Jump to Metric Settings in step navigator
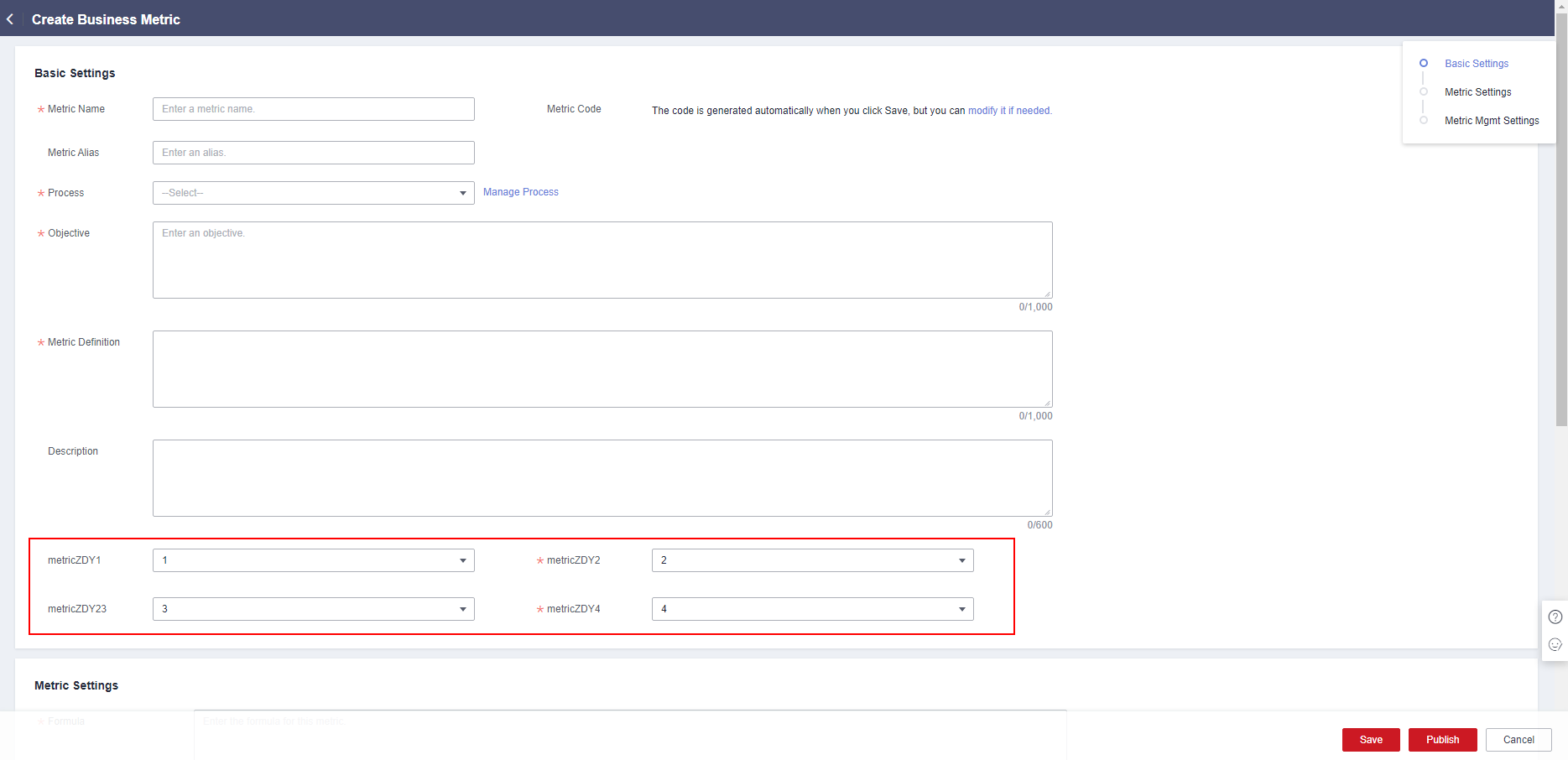Screen dimensions: 1568x760 tap(1478, 92)
